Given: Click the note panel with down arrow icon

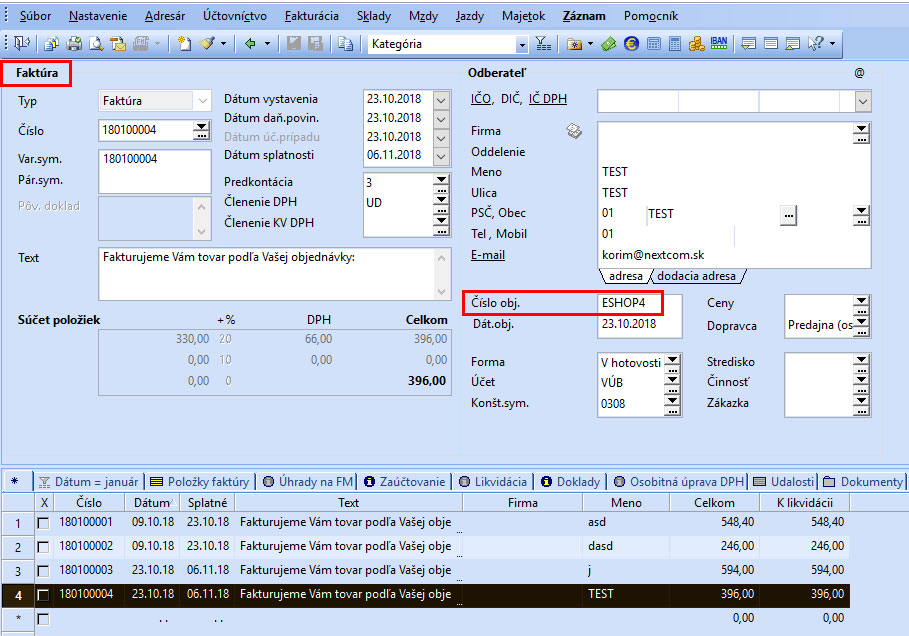Looking at the screenshot, I should (748, 43).
